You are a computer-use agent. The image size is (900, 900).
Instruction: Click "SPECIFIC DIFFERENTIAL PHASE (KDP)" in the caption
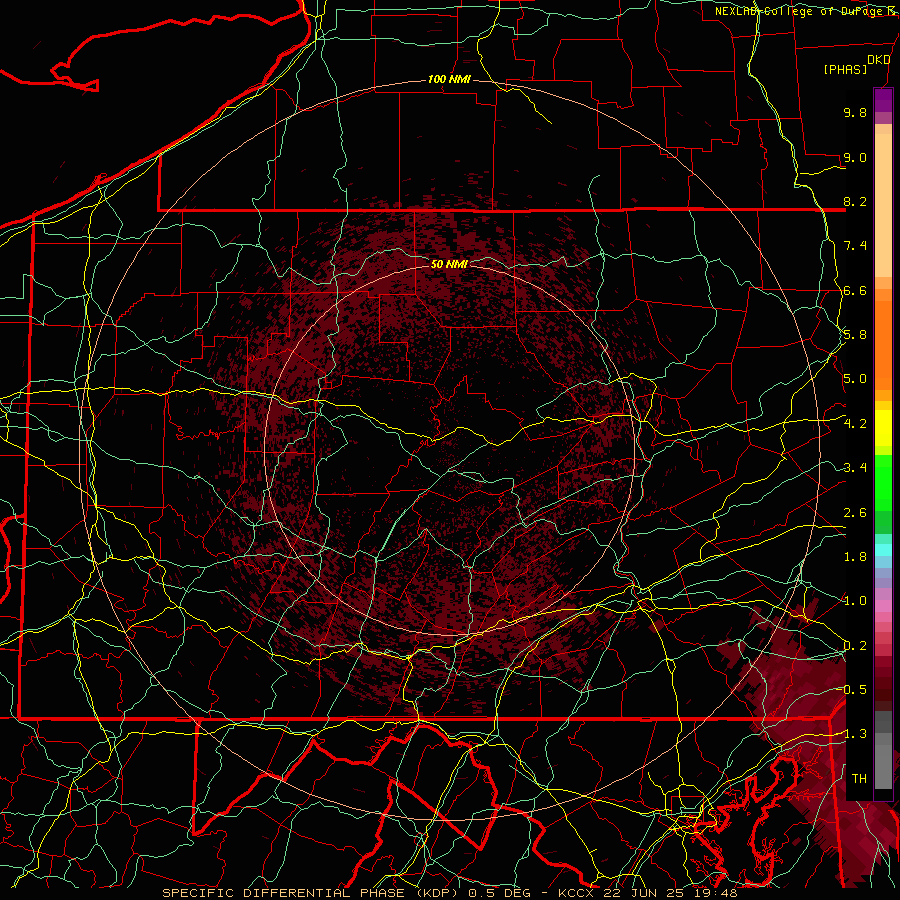click(x=312, y=893)
